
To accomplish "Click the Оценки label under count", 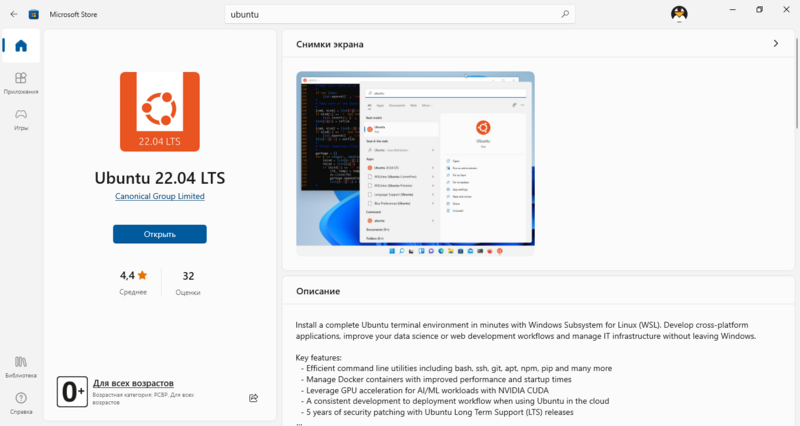I will (x=188, y=292).
